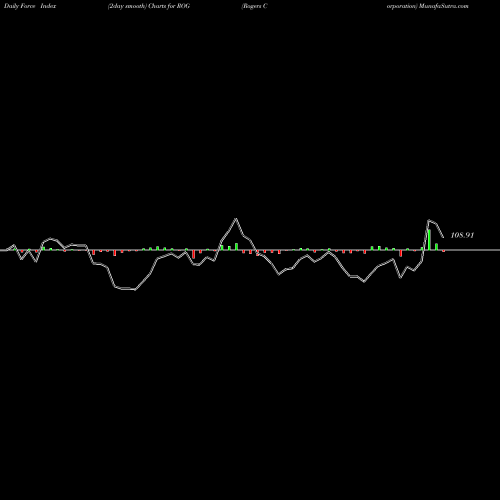Click the 108.91 value label
Image resolution: width=500 pixels, height=500 pixels.
tap(462, 235)
